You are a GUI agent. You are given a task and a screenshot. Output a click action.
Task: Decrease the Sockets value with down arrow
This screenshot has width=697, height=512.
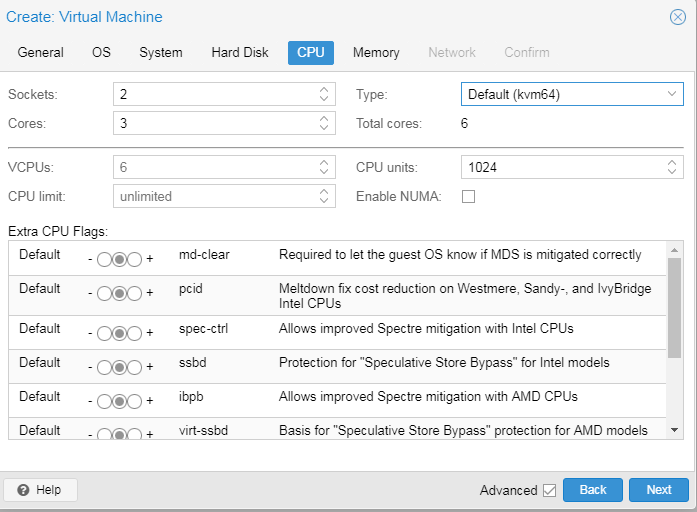coord(324,99)
